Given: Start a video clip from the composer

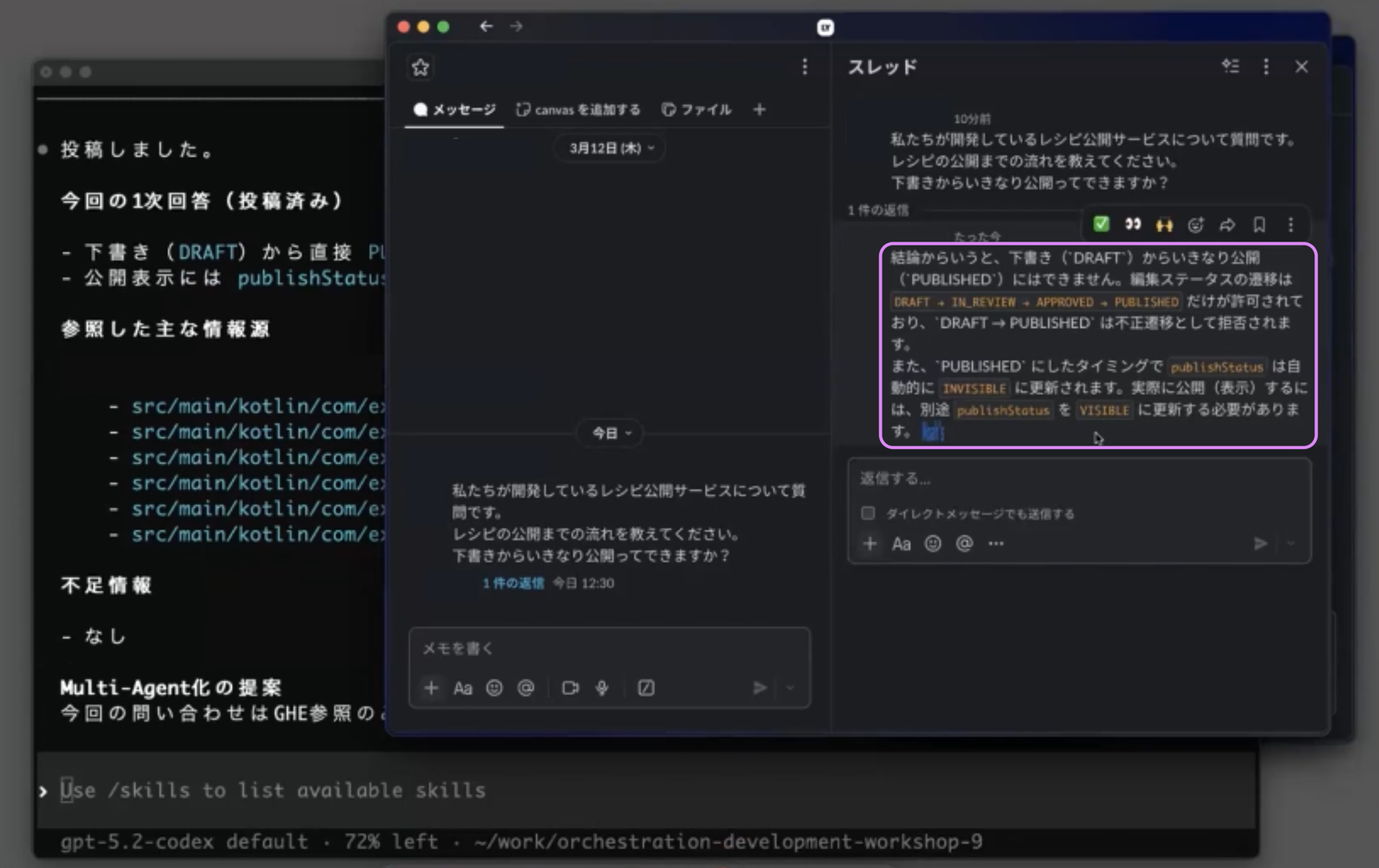Looking at the screenshot, I should (x=571, y=688).
